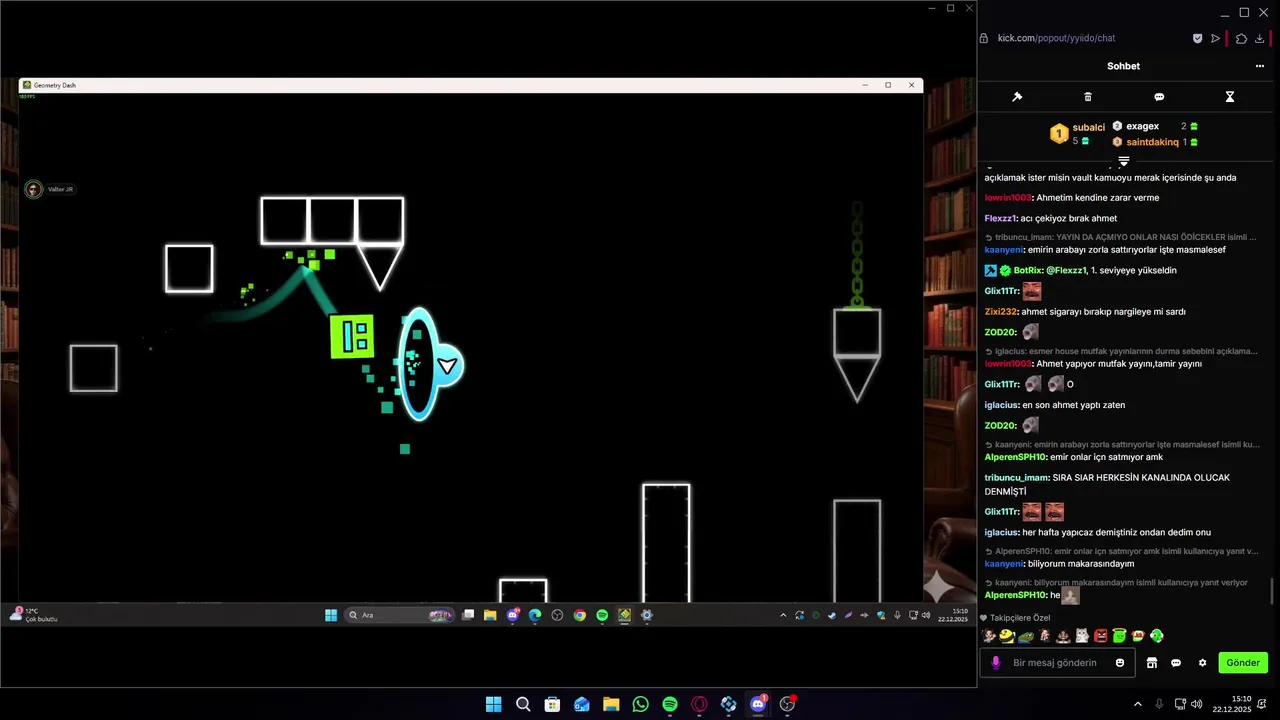
Task: Open the extensions puzzle icon
Action: [1241, 38]
